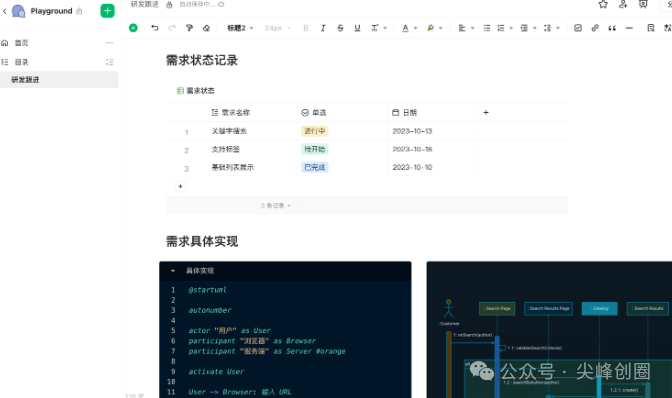The width and height of the screenshot is (672, 398).
Task: Click the 已完成 status tag
Action: pyautogui.click(x=315, y=167)
